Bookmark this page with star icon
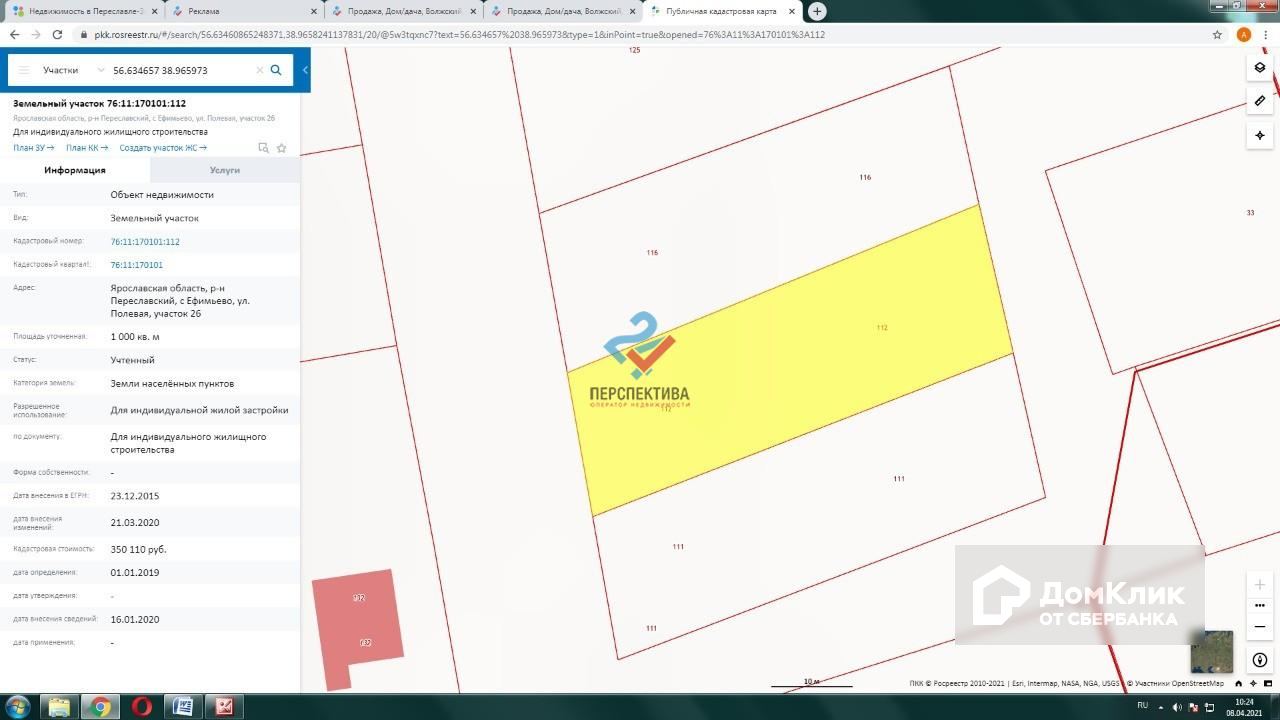1280x720 pixels. point(1217,34)
